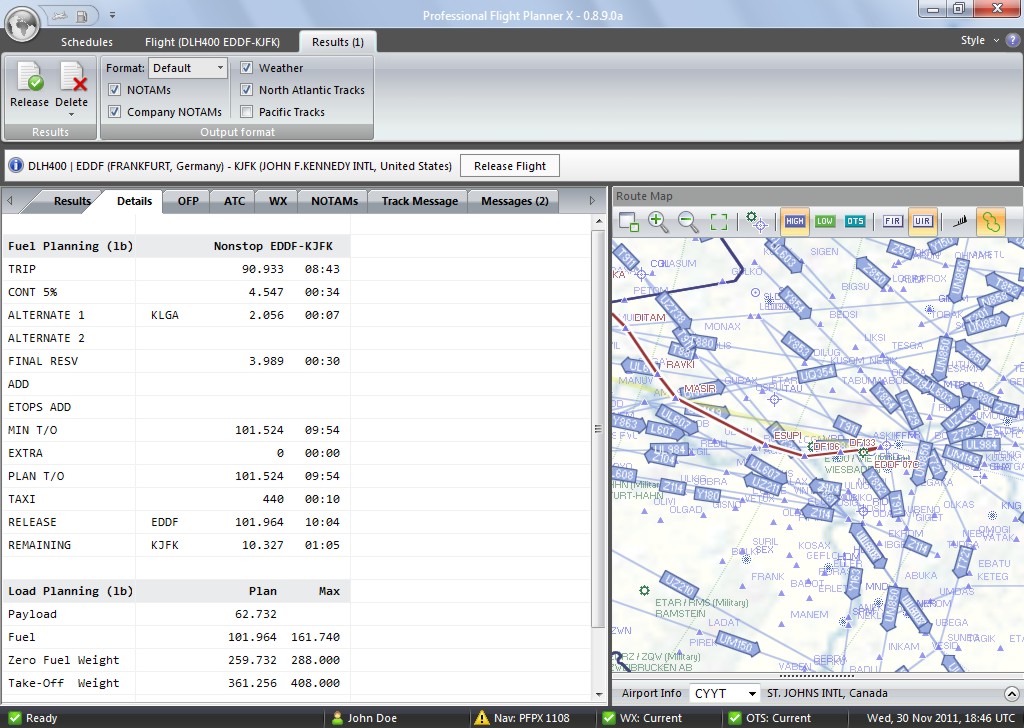Click the Nav warning triangle icon
This screenshot has width=1024, height=728.
tap(482, 718)
